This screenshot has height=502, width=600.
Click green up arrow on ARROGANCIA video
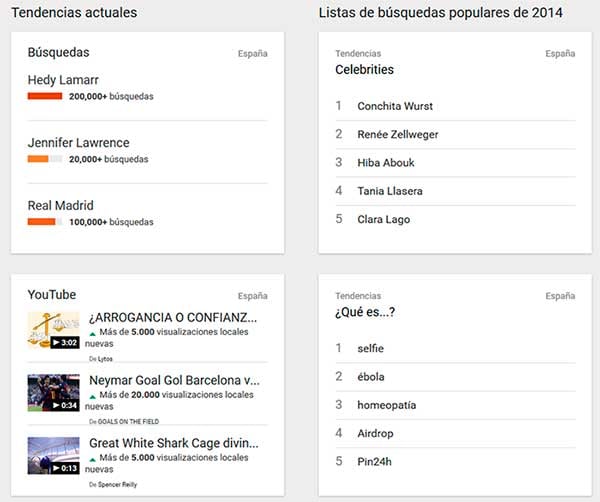pyautogui.click(x=92, y=334)
